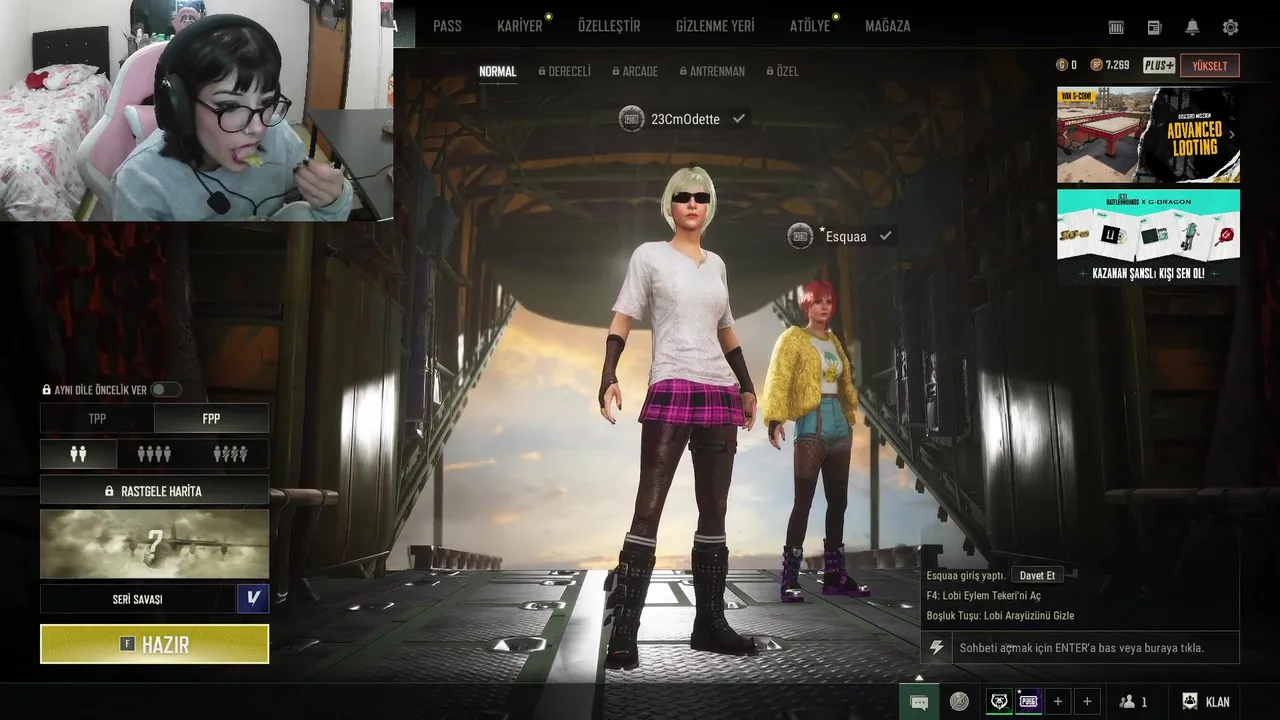
Task: Open the settings gear icon
Action: click(x=1230, y=27)
